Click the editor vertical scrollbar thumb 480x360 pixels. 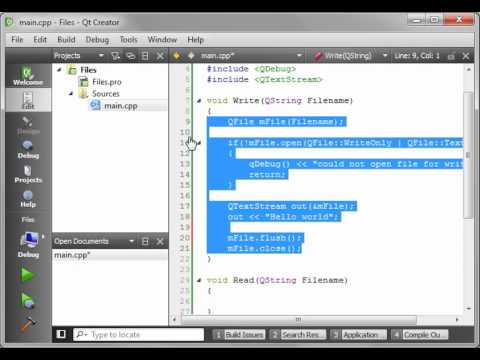[468, 155]
